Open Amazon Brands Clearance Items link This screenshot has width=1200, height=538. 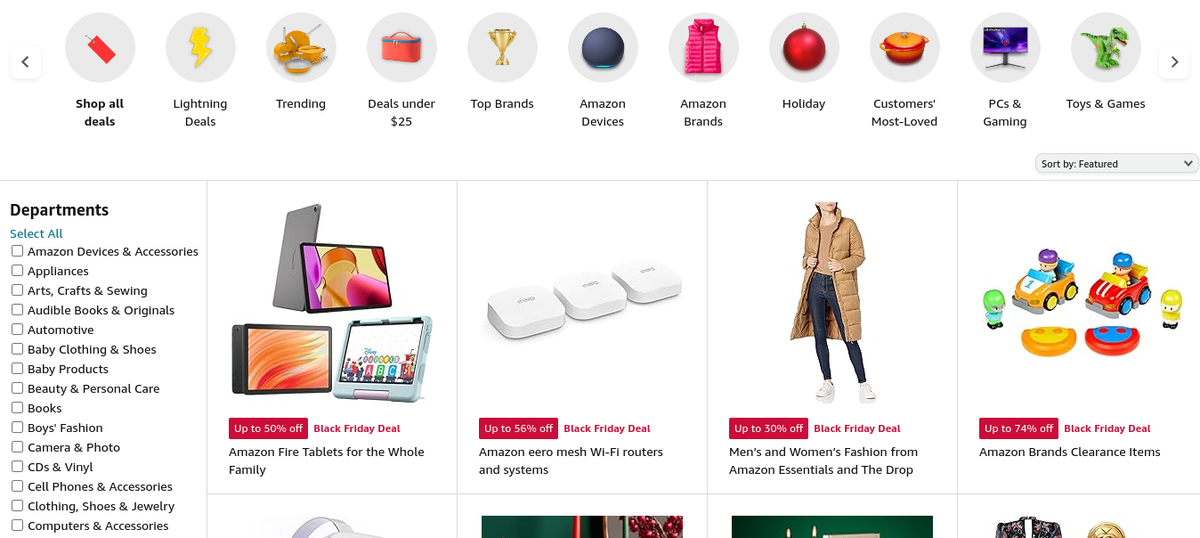click(x=1070, y=452)
